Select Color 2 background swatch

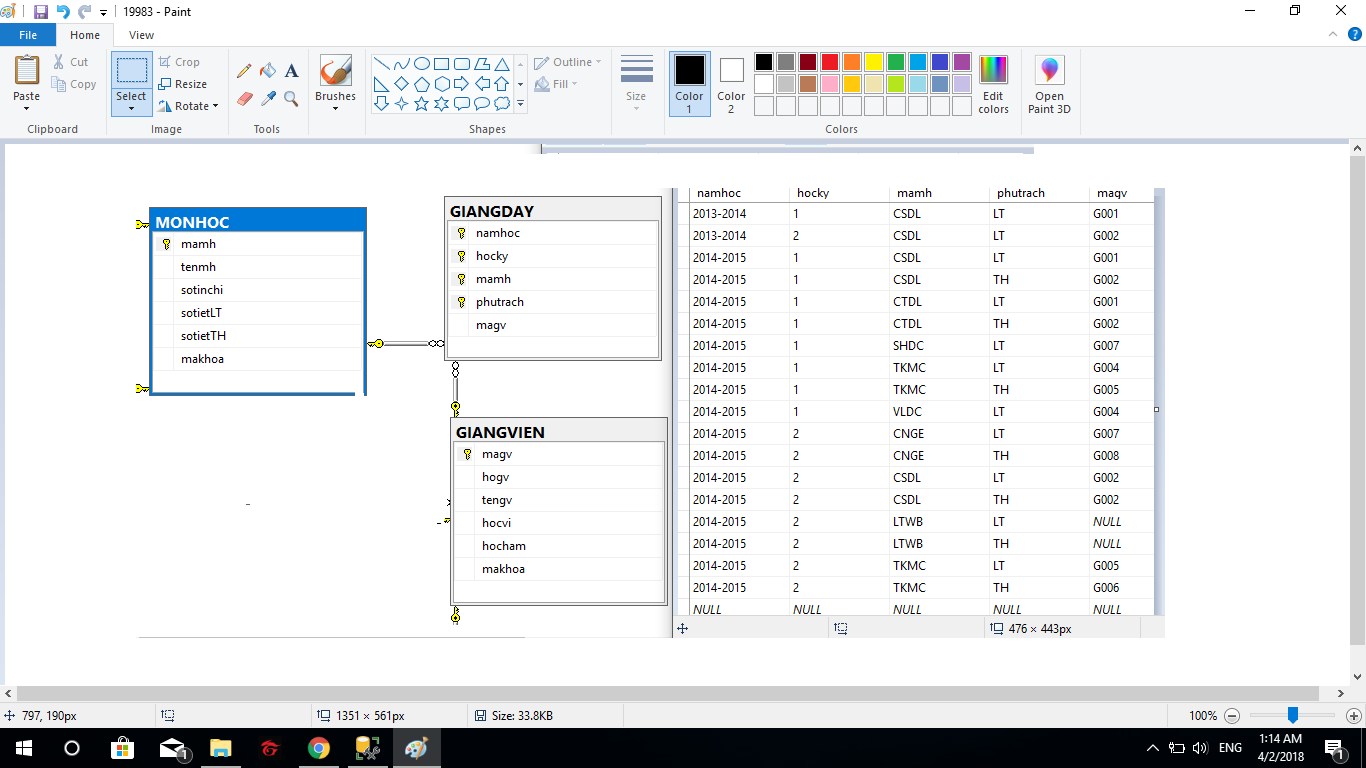coord(731,84)
